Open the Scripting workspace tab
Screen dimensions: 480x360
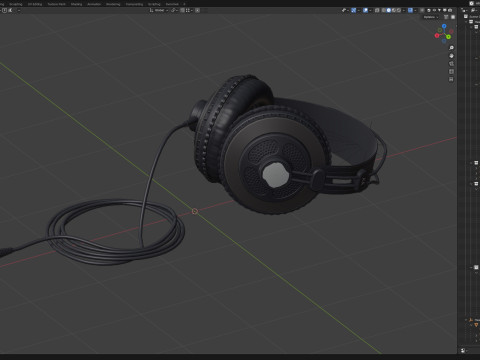tap(154, 4)
